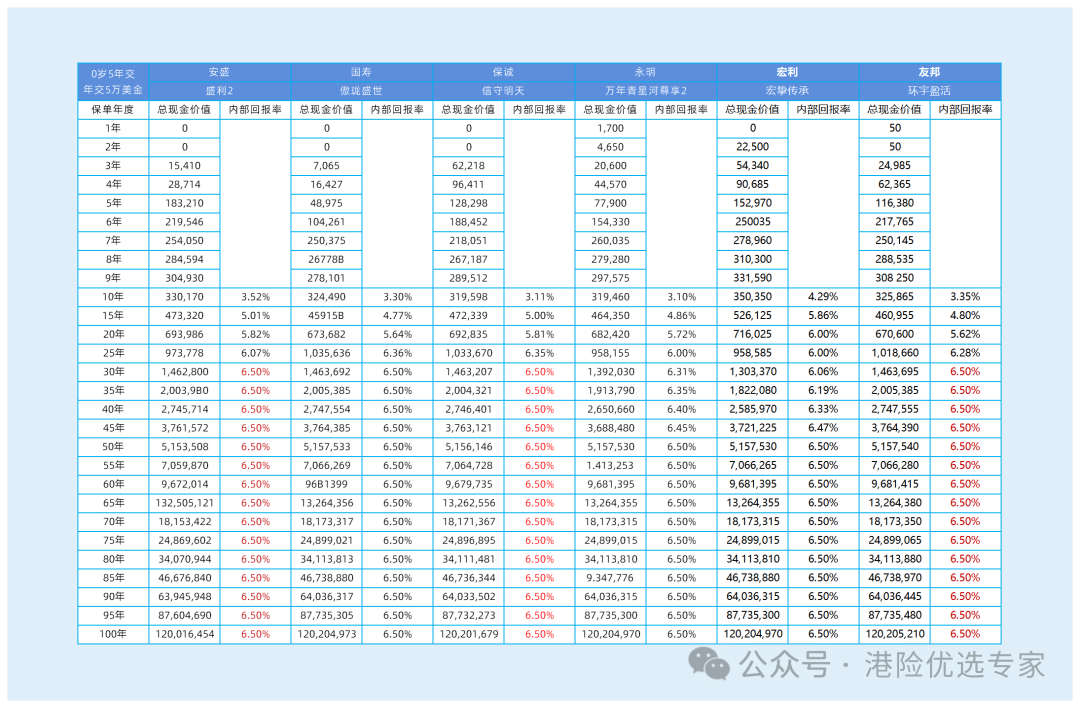The width and height of the screenshot is (1080, 708).
Task: Select the product name '万年青星河尊享2'
Action: coord(645,91)
